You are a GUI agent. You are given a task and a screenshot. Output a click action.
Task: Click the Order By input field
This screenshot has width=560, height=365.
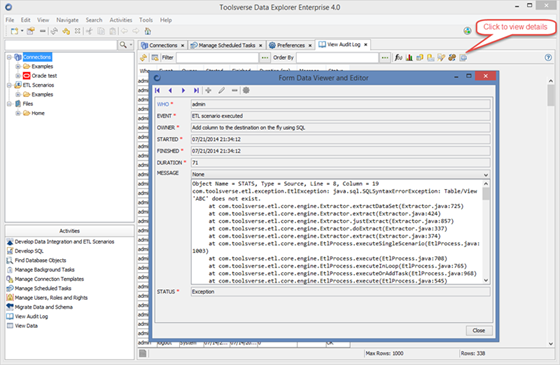[x=337, y=58]
